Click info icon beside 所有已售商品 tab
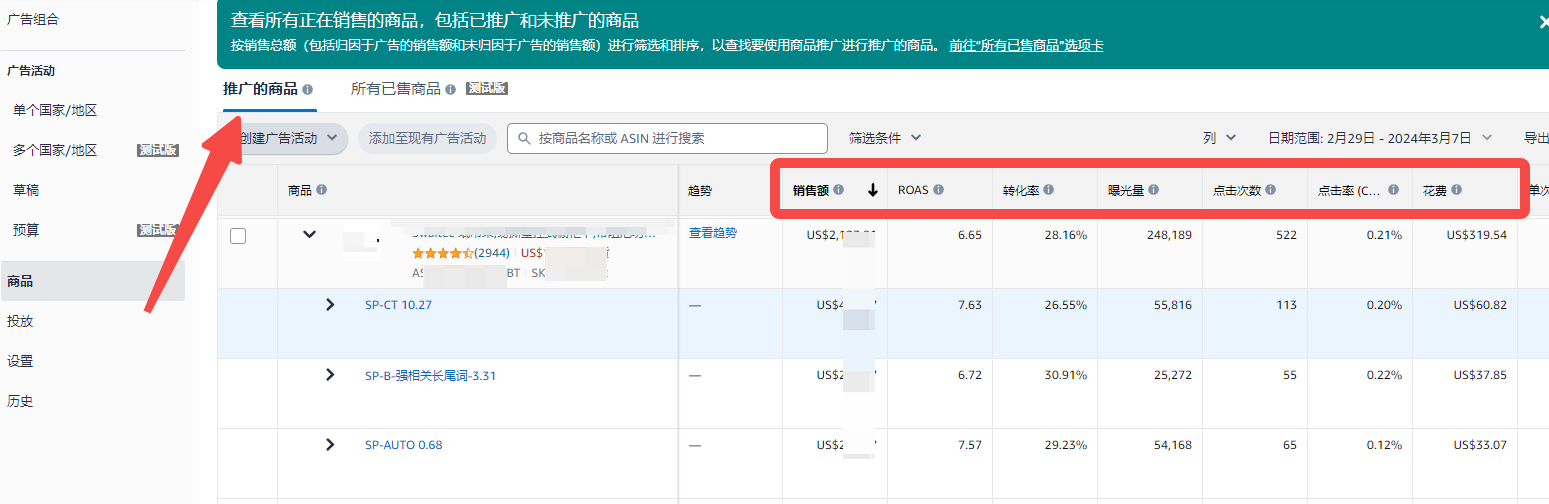The height and width of the screenshot is (504, 1549). click(451, 89)
